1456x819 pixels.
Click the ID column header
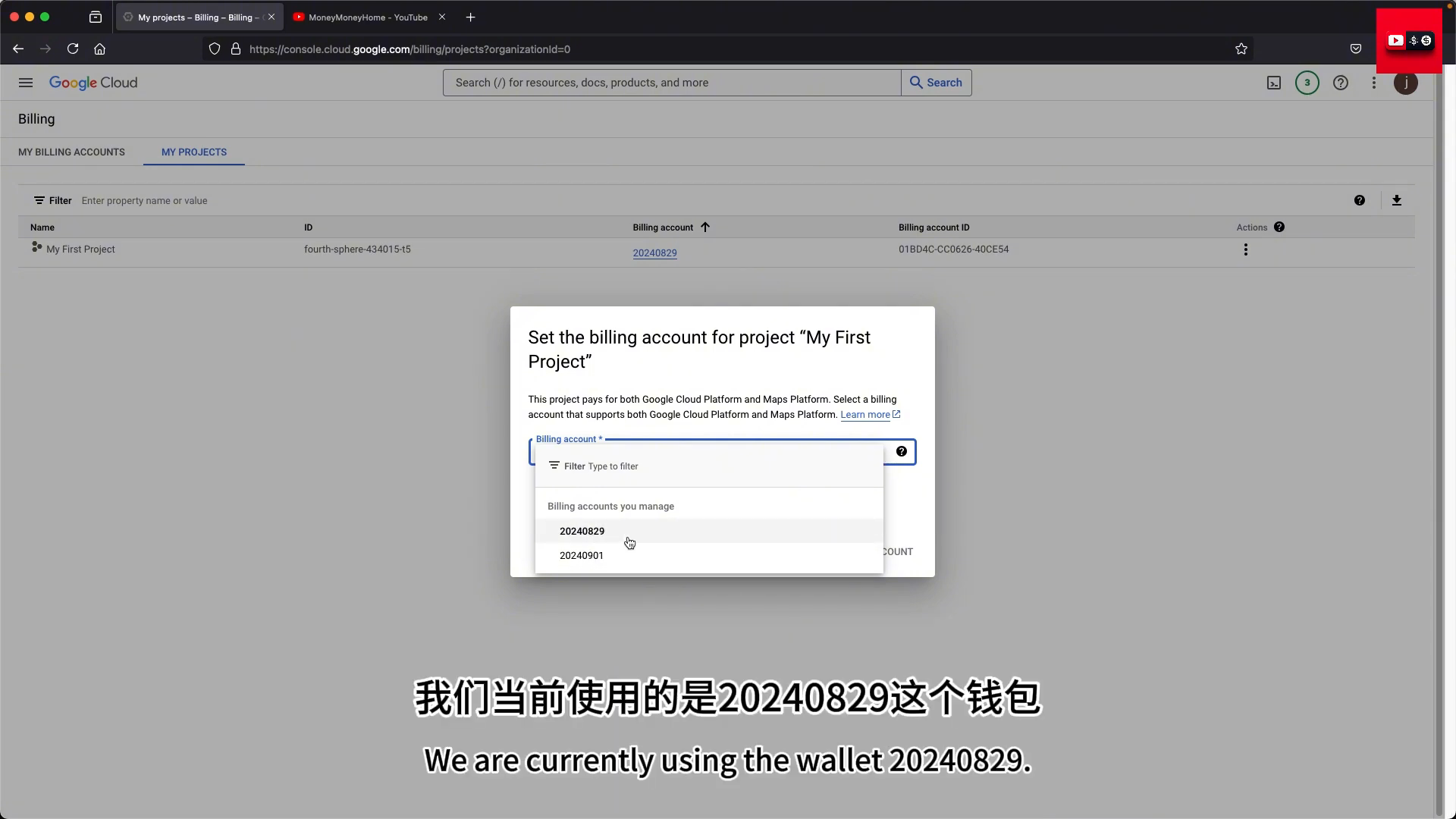click(309, 227)
